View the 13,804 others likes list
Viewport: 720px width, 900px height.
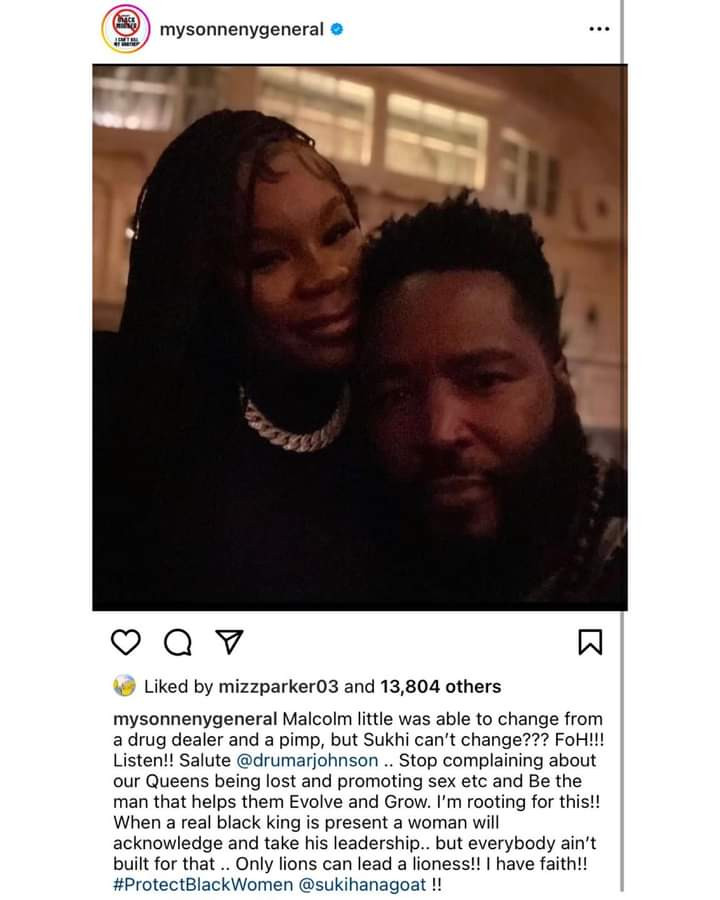point(440,686)
